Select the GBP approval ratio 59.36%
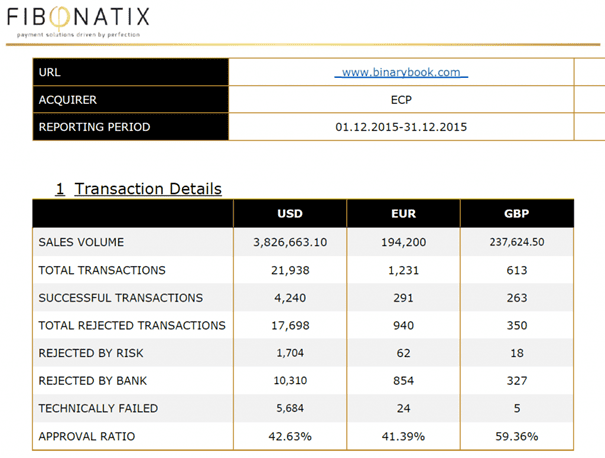The height and width of the screenshot is (458, 605). 517,436
